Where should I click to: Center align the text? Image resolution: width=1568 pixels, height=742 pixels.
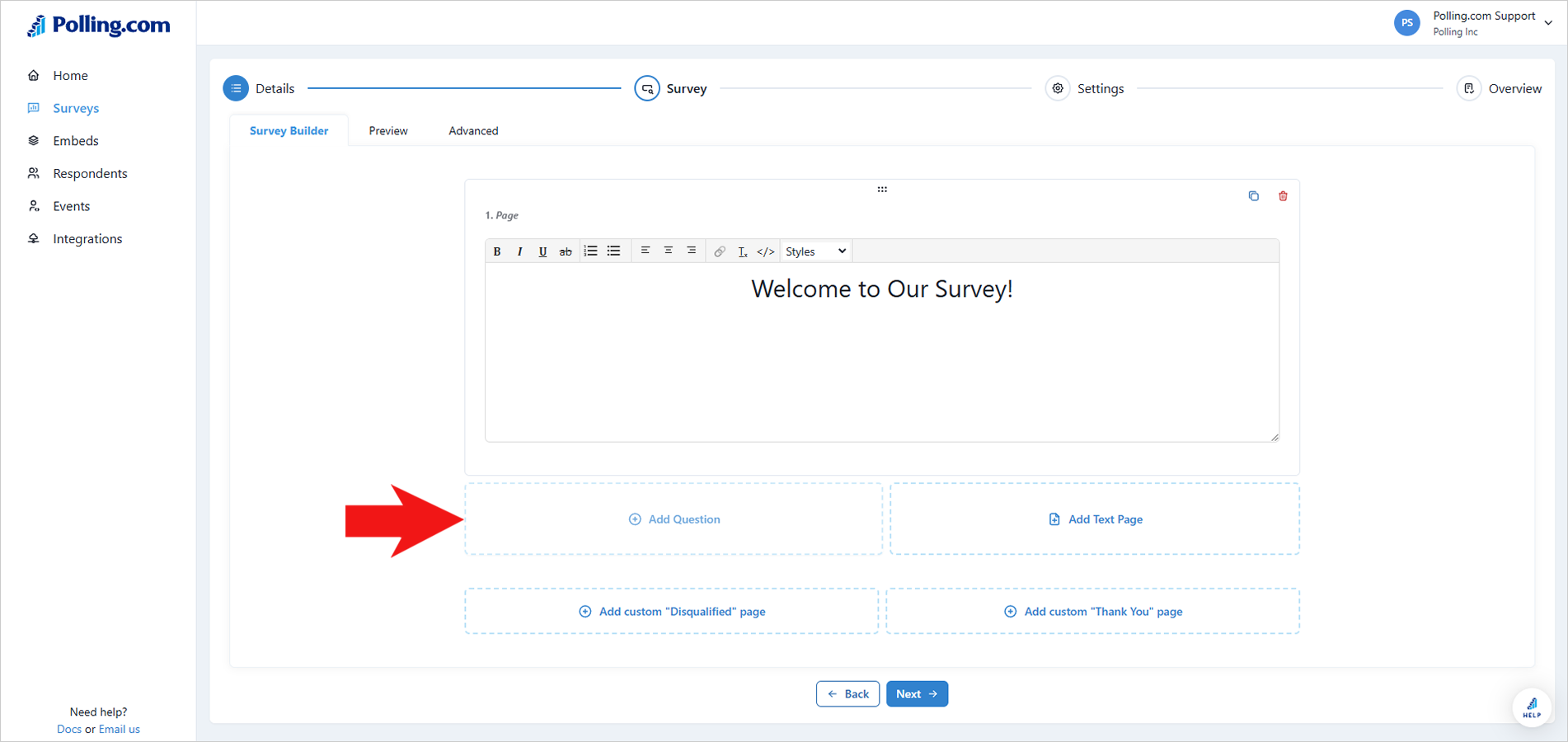tap(669, 251)
